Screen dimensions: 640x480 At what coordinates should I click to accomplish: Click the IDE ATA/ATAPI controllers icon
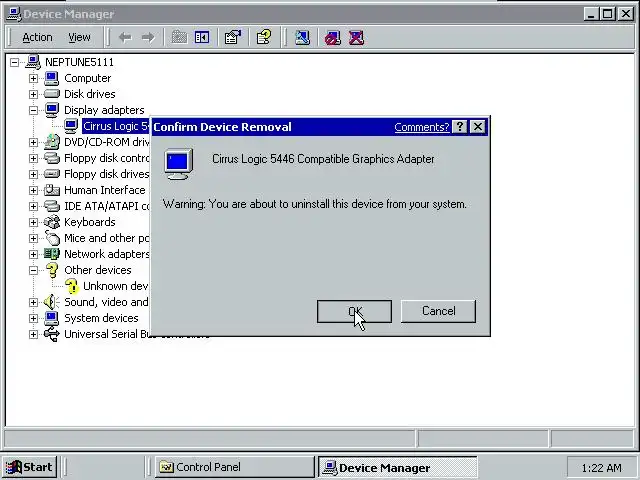52,206
